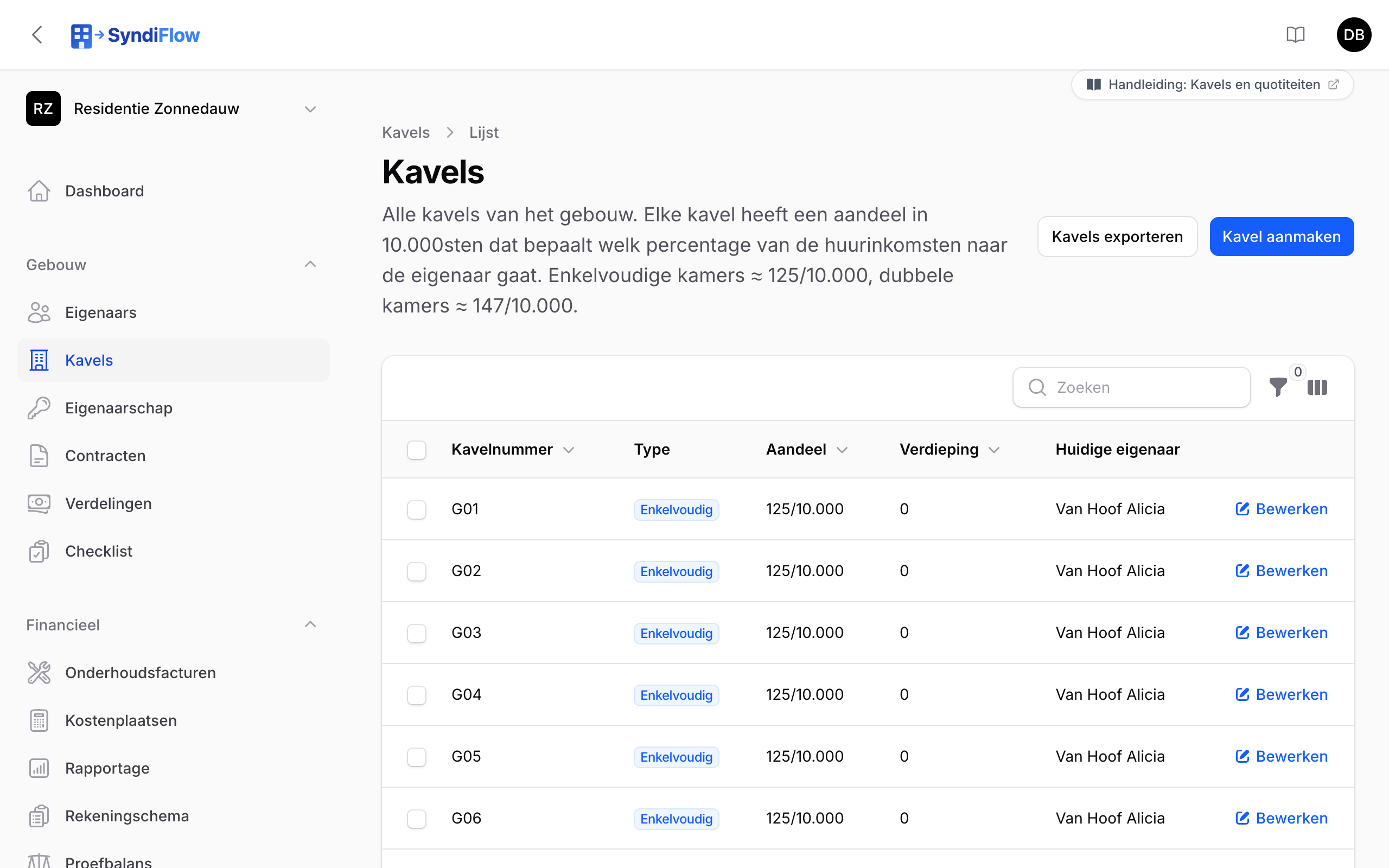Toggle table columns with the columns icon
Image resolution: width=1389 pixels, height=868 pixels.
[1317, 387]
